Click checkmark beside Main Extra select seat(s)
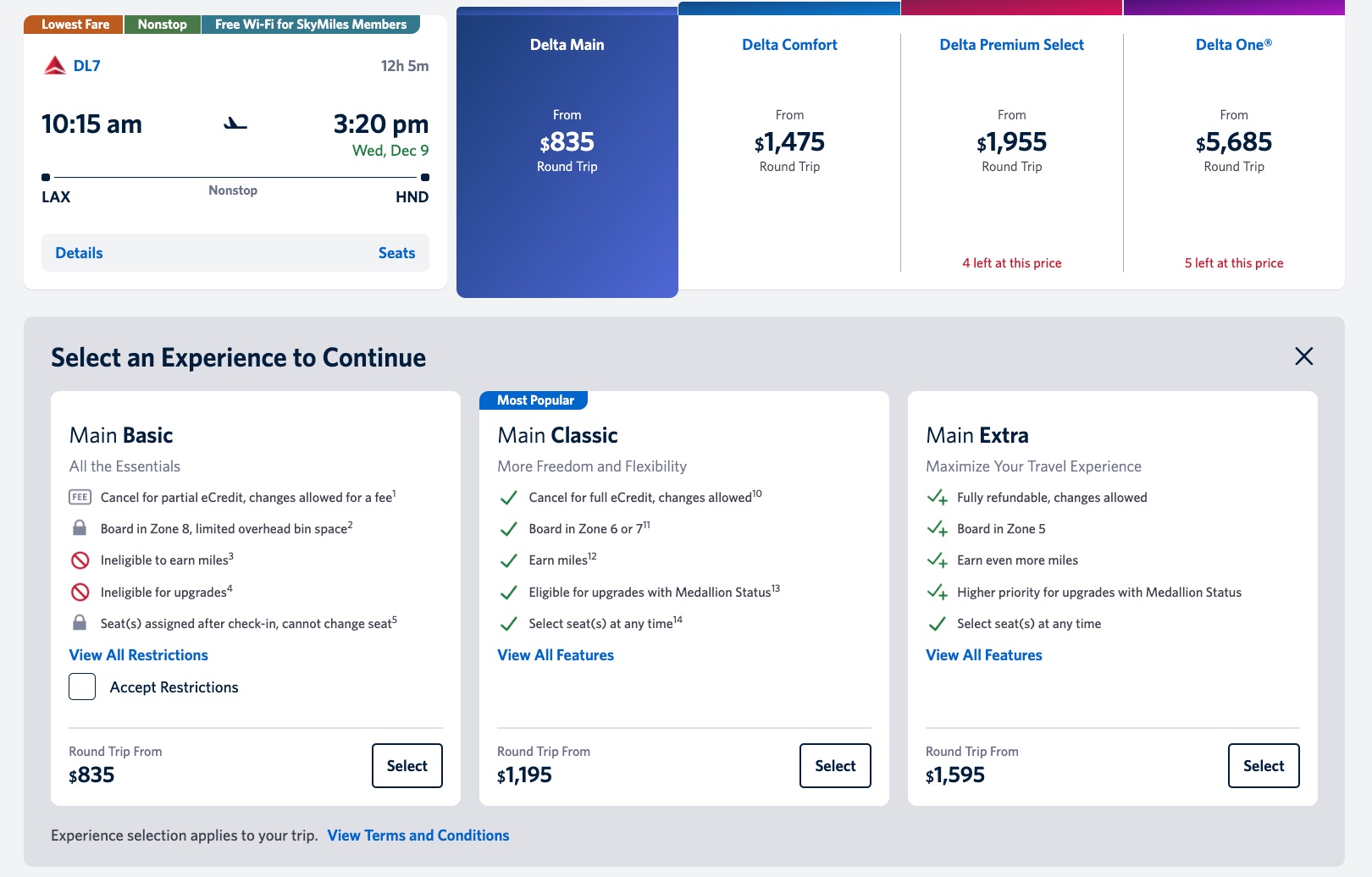Viewport: 1372px width, 877px height. [x=937, y=624]
